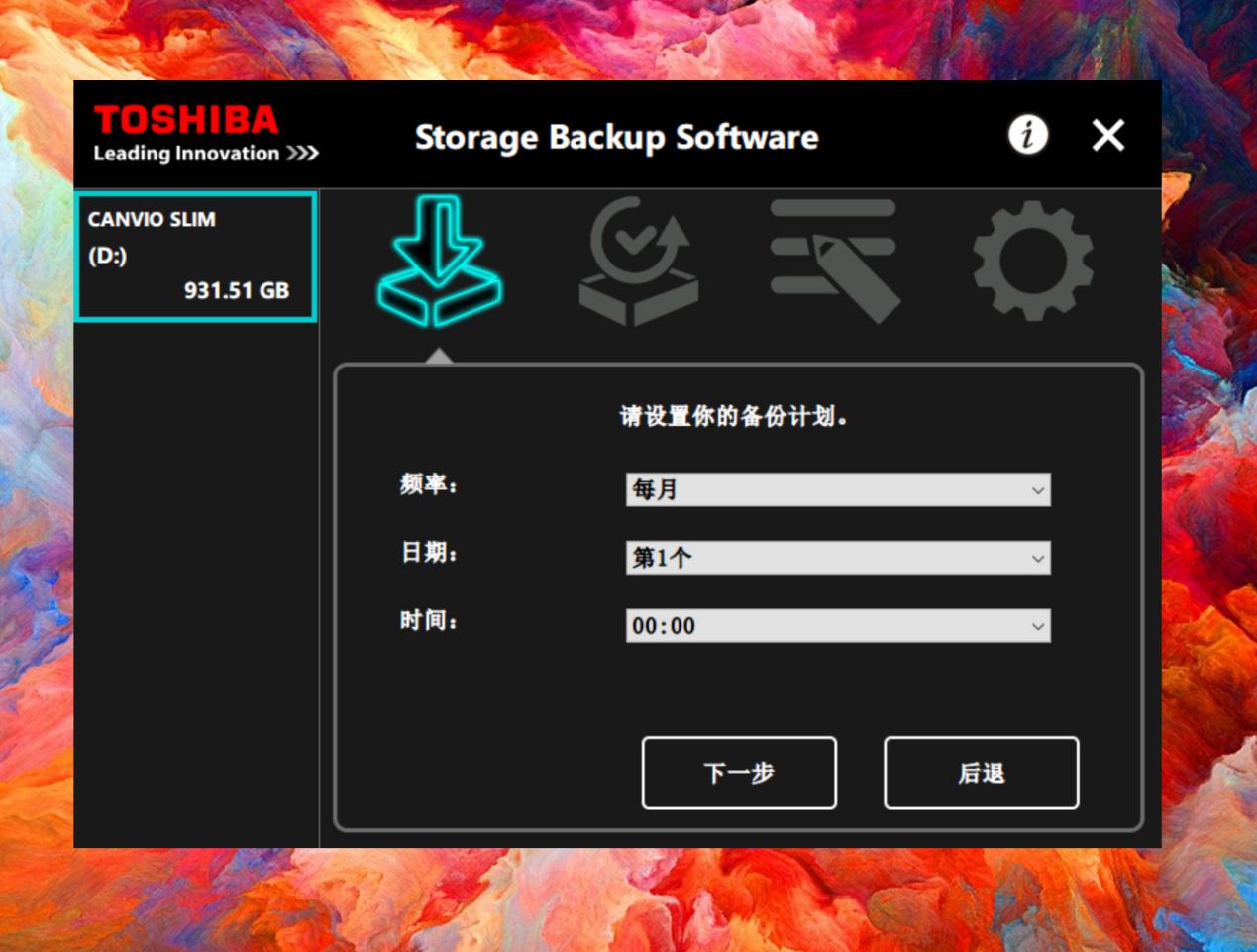
Task: Click the 后退 back button
Action: (x=982, y=773)
